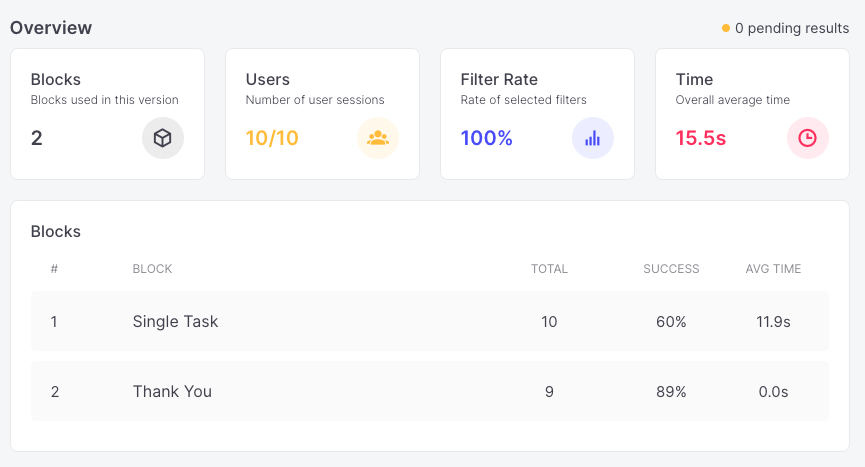865x467 pixels.
Task: Click the 60% success value for Single Task
Action: [671, 321]
